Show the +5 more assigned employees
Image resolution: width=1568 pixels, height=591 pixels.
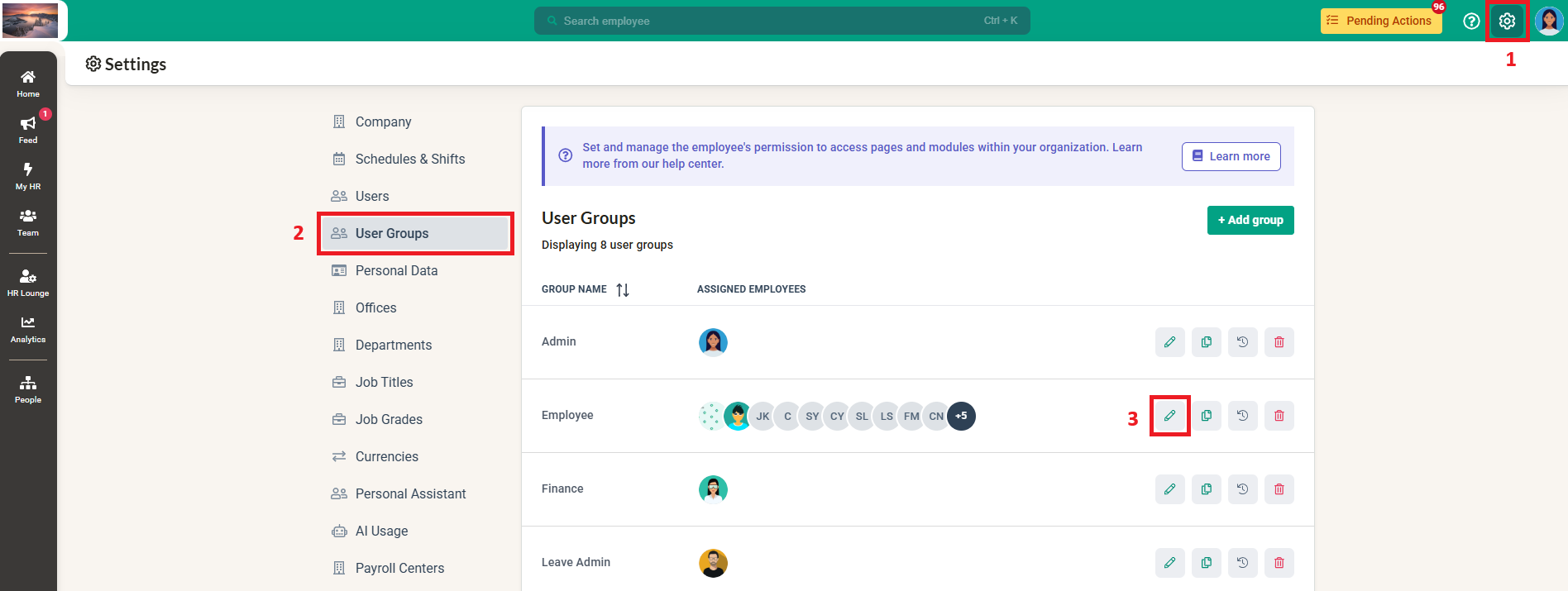point(961,416)
